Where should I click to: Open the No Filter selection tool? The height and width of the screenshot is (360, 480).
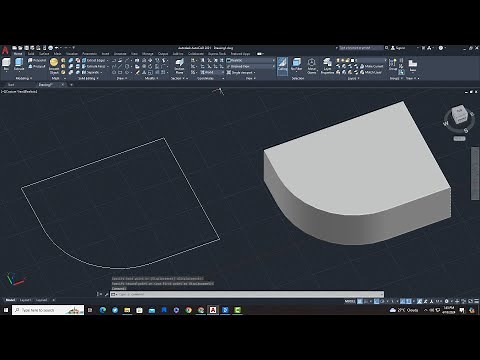click(296, 64)
